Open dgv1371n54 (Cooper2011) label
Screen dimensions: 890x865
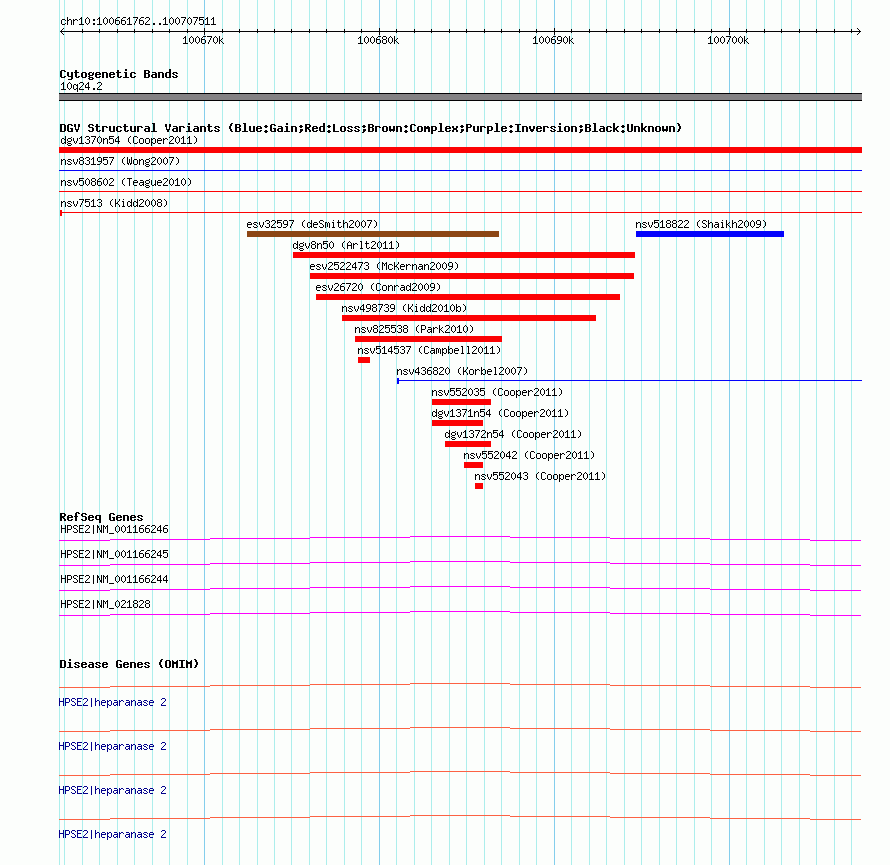500,413
